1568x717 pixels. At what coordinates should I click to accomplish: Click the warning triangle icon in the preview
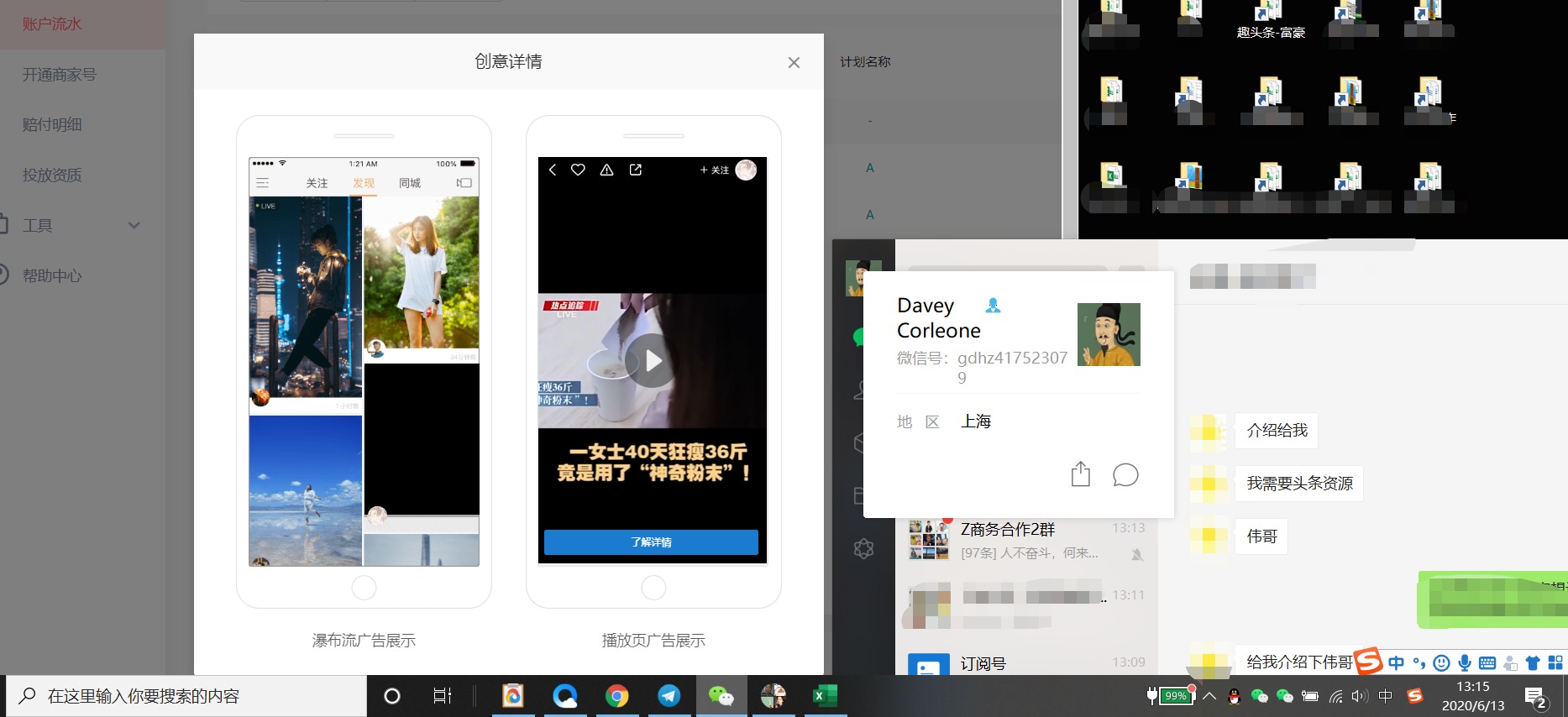click(606, 170)
